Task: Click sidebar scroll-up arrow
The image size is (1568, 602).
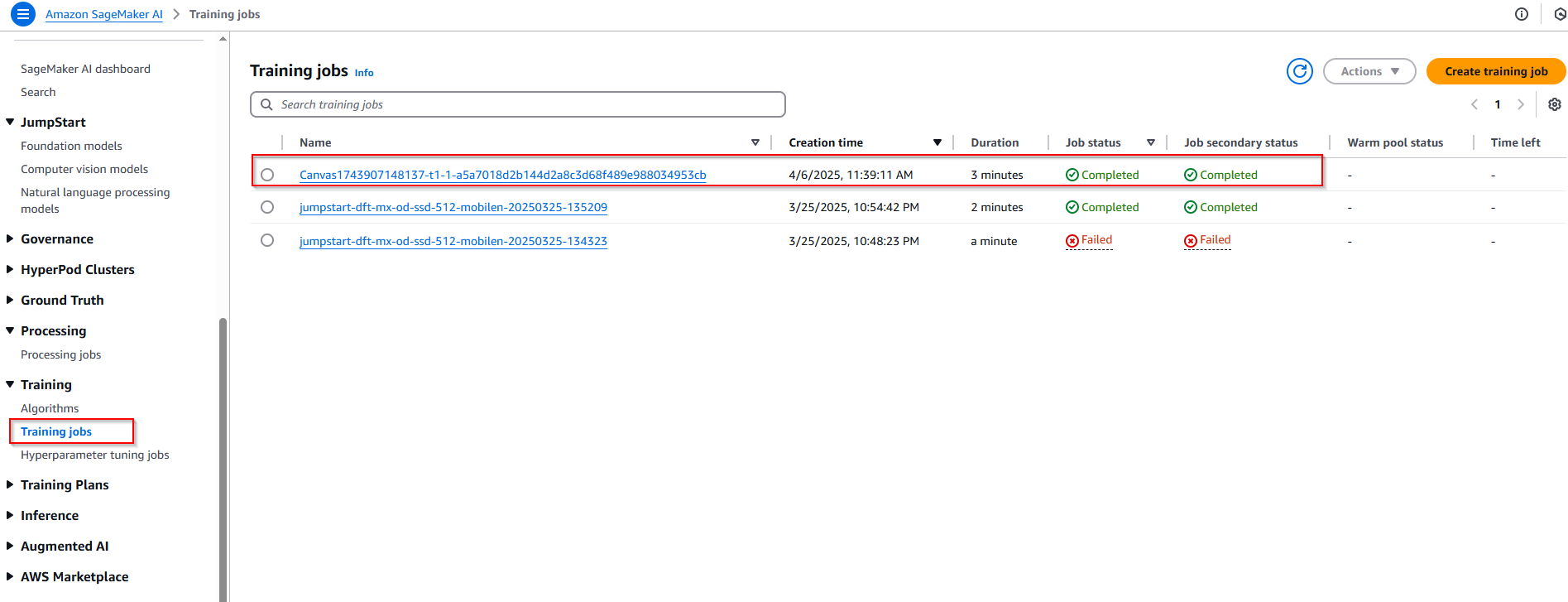Action: click(223, 39)
